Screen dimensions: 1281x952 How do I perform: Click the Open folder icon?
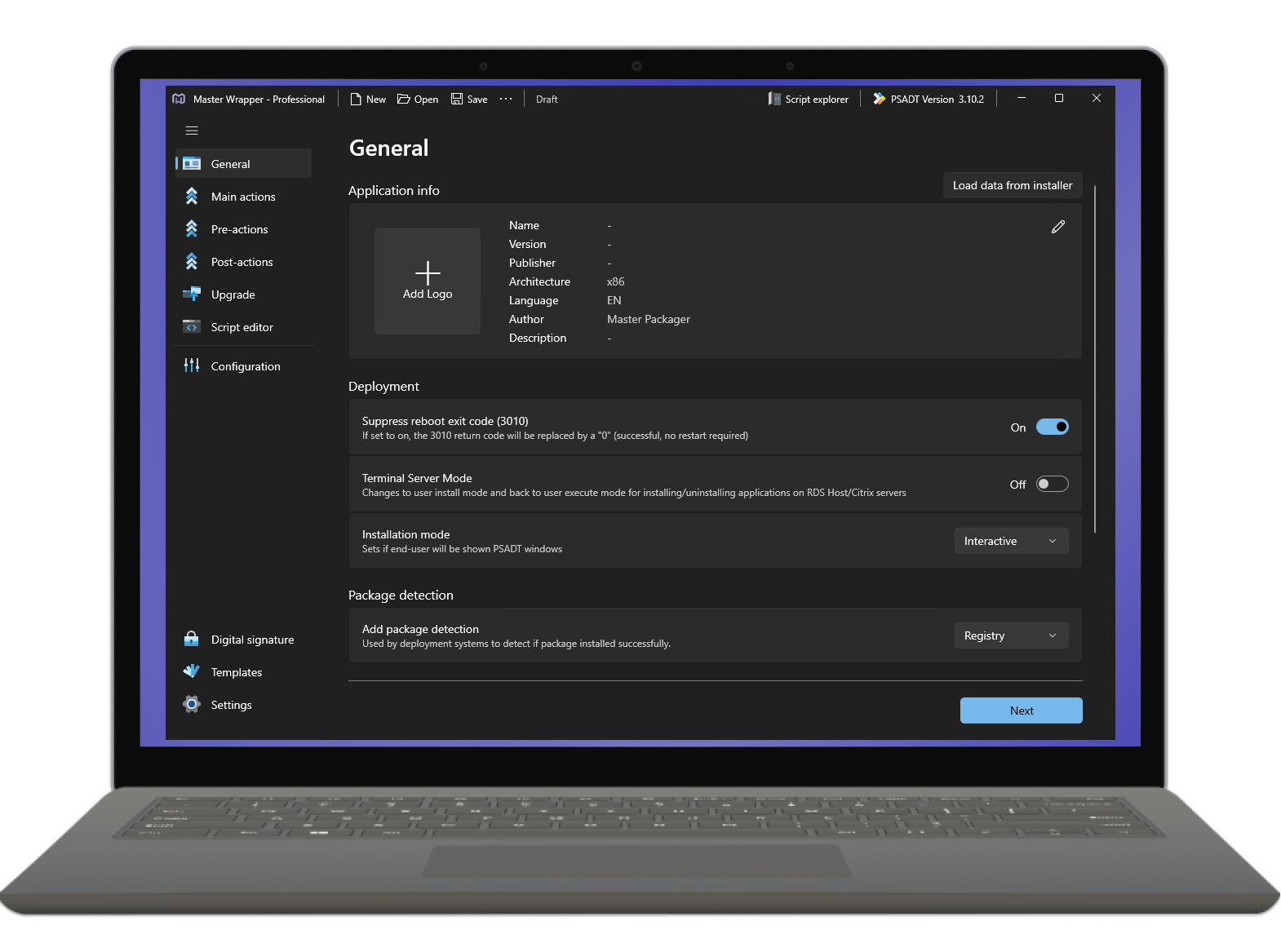[x=404, y=99]
